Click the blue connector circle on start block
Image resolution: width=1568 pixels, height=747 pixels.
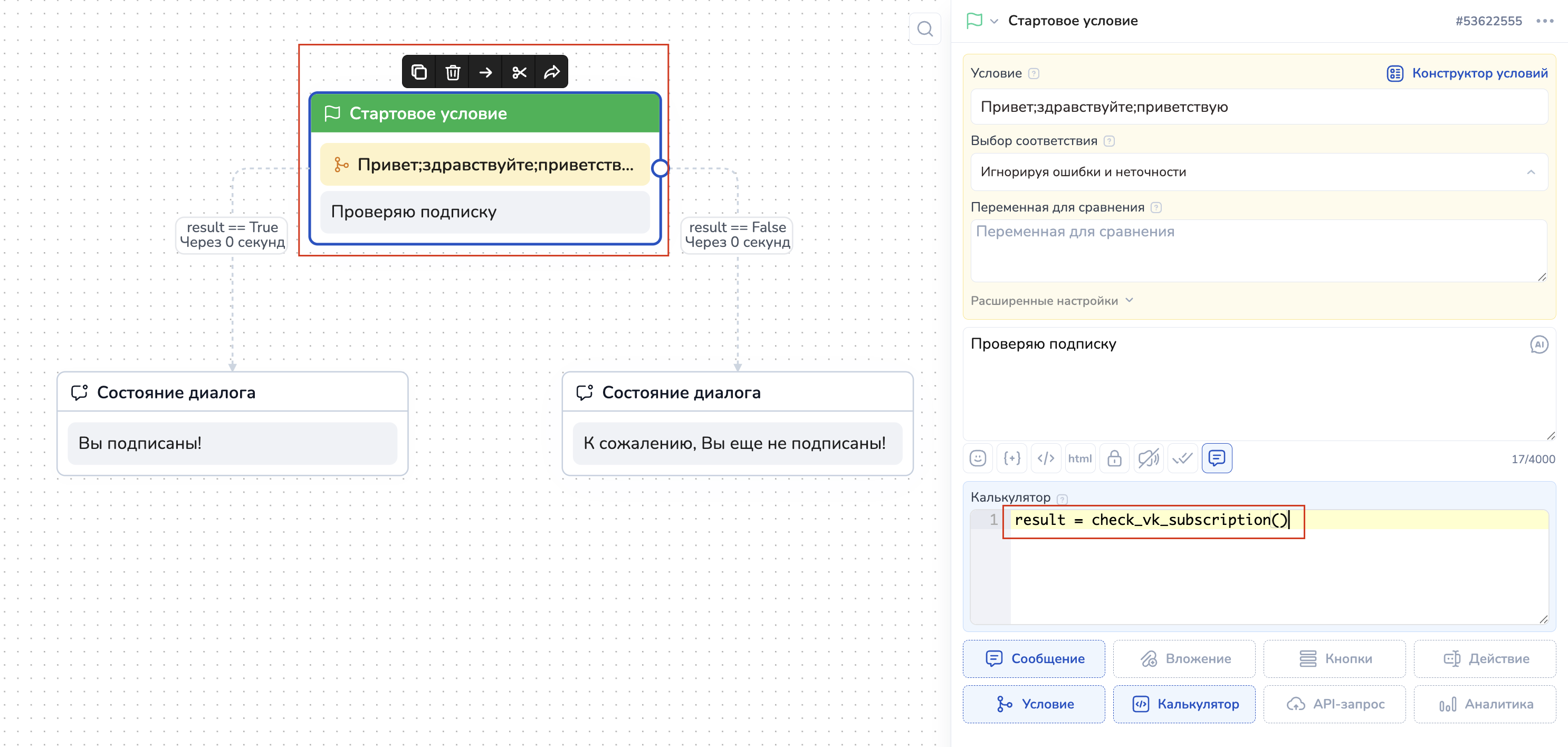(x=660, y=168)
